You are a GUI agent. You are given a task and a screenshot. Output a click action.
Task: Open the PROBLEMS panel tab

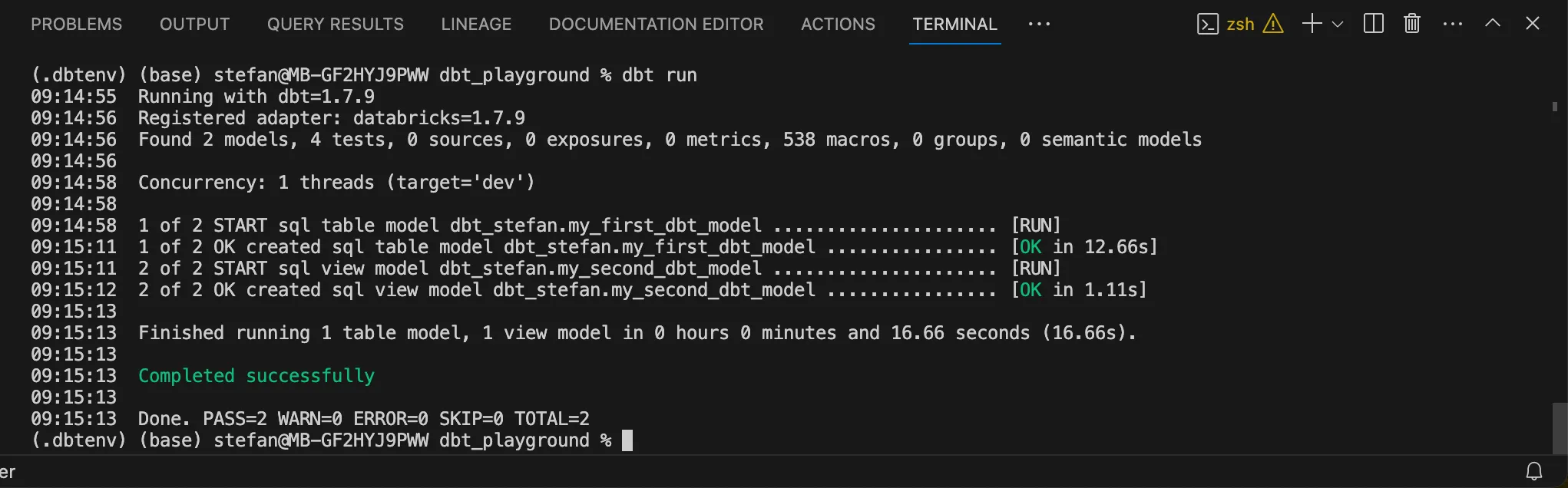pyautogui.click(x=76, y=25)
